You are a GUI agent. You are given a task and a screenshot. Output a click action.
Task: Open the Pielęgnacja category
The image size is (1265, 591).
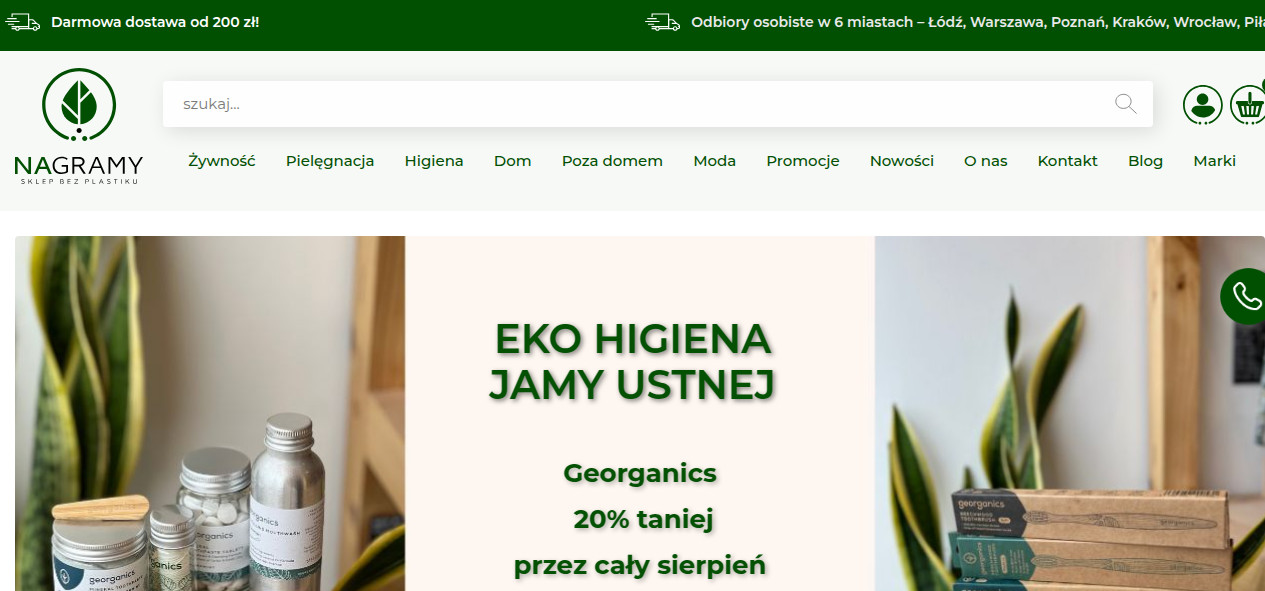click(x=330, y=161)
